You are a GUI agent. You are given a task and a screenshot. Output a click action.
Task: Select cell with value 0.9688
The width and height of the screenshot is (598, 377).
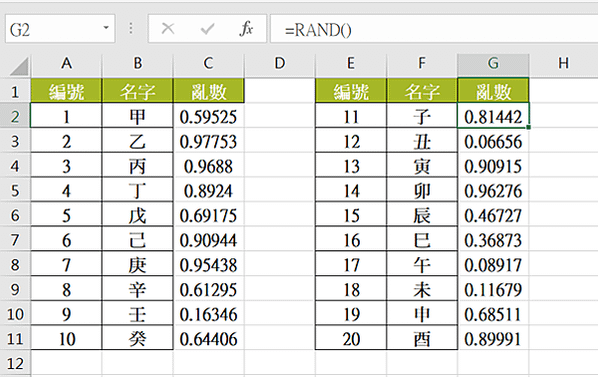pos(209,166)
